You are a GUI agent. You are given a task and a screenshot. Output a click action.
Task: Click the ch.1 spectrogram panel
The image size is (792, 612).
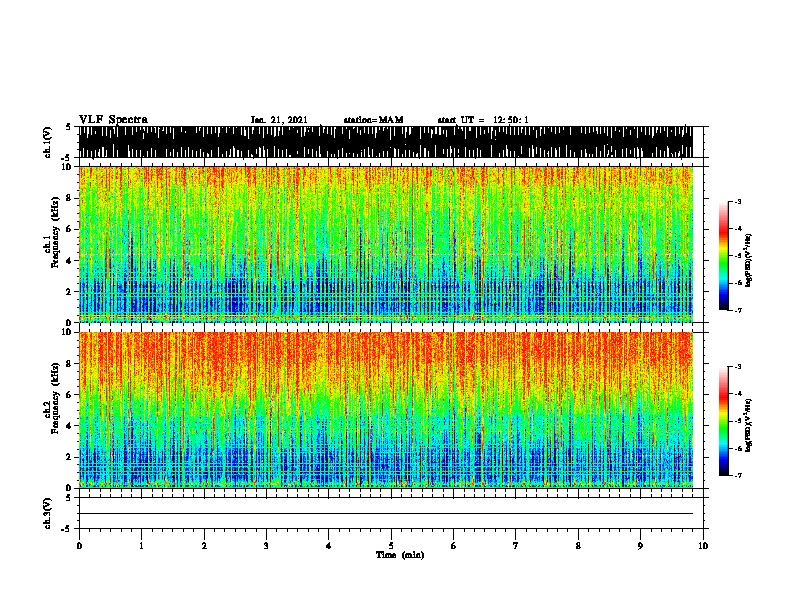tap(385, 244)
